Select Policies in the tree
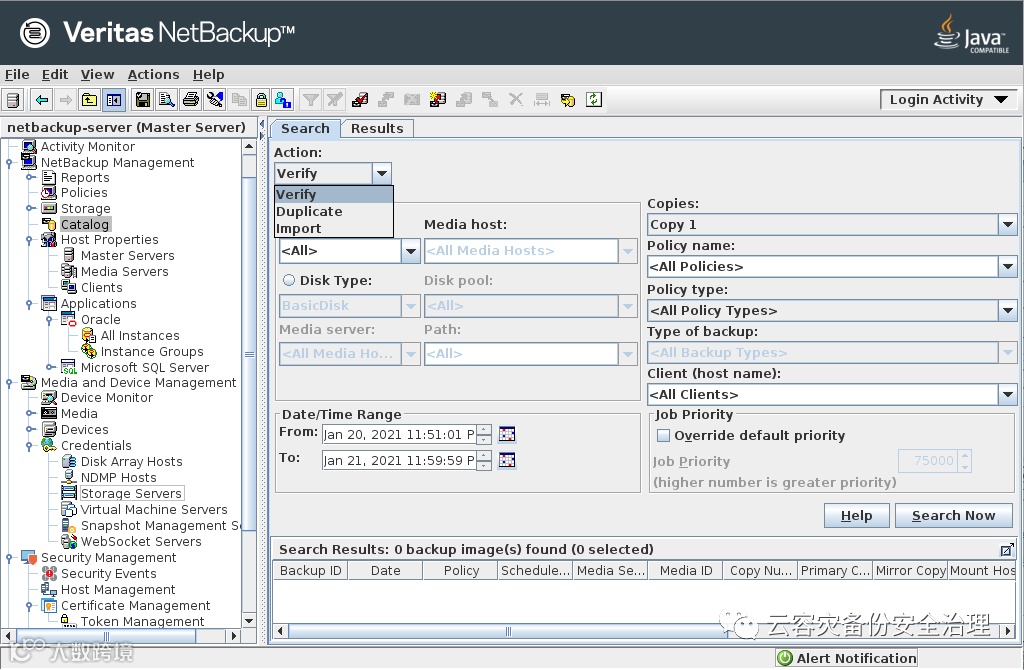 click(x=84, y=193)
